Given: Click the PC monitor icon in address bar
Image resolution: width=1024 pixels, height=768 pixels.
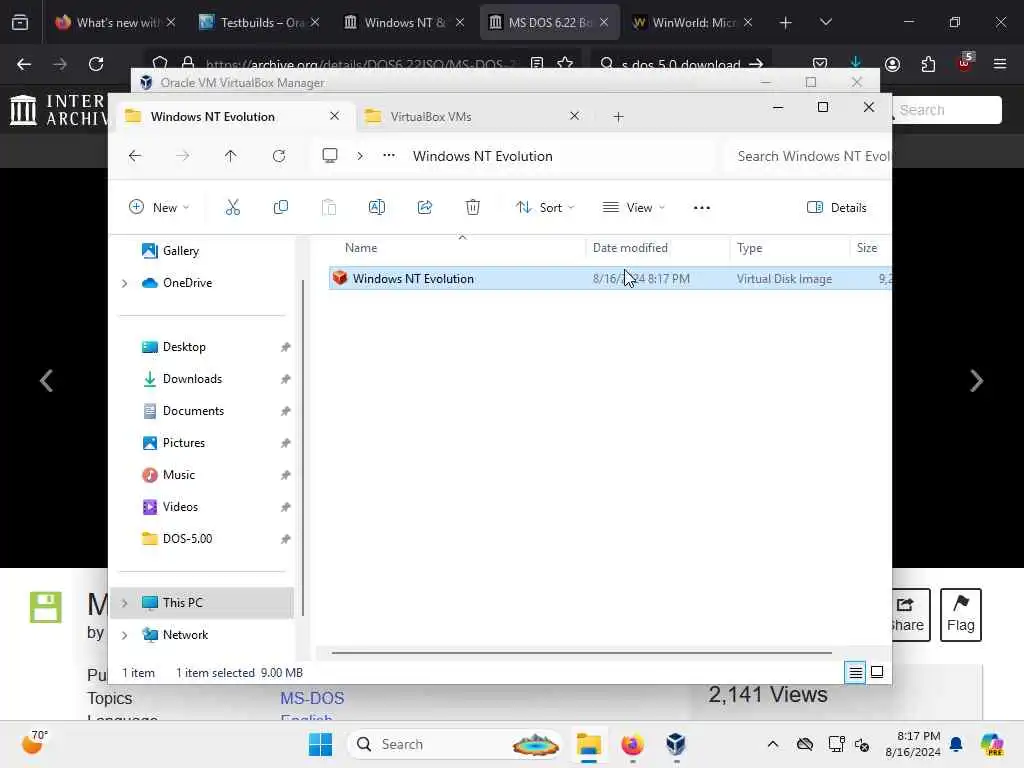Looking at the screenshot, I should [x=330, y=155].
